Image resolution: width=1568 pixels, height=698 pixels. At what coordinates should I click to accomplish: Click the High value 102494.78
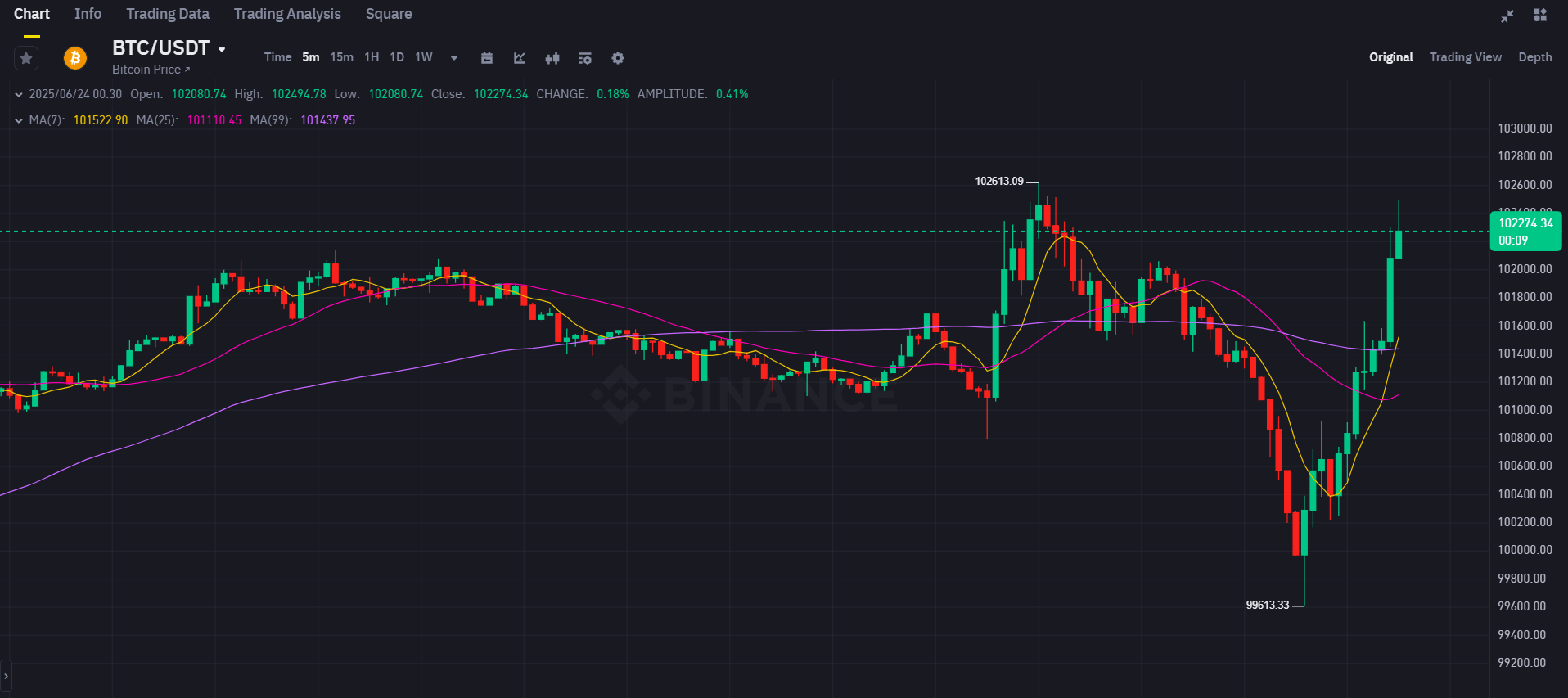(299, 94)
